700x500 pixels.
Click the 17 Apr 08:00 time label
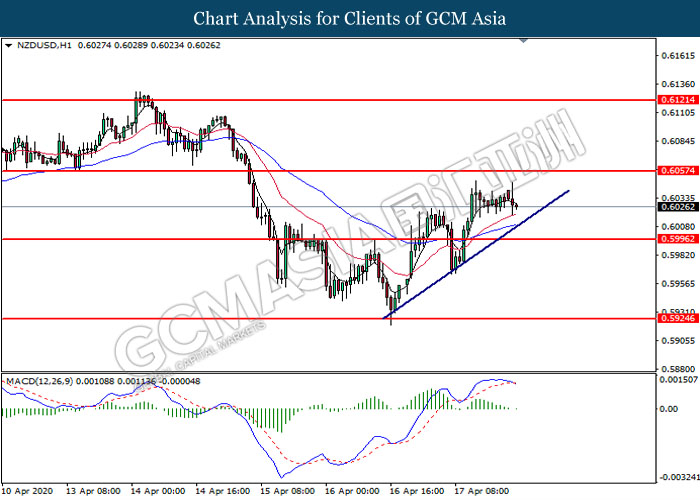[x=482, y=492]
